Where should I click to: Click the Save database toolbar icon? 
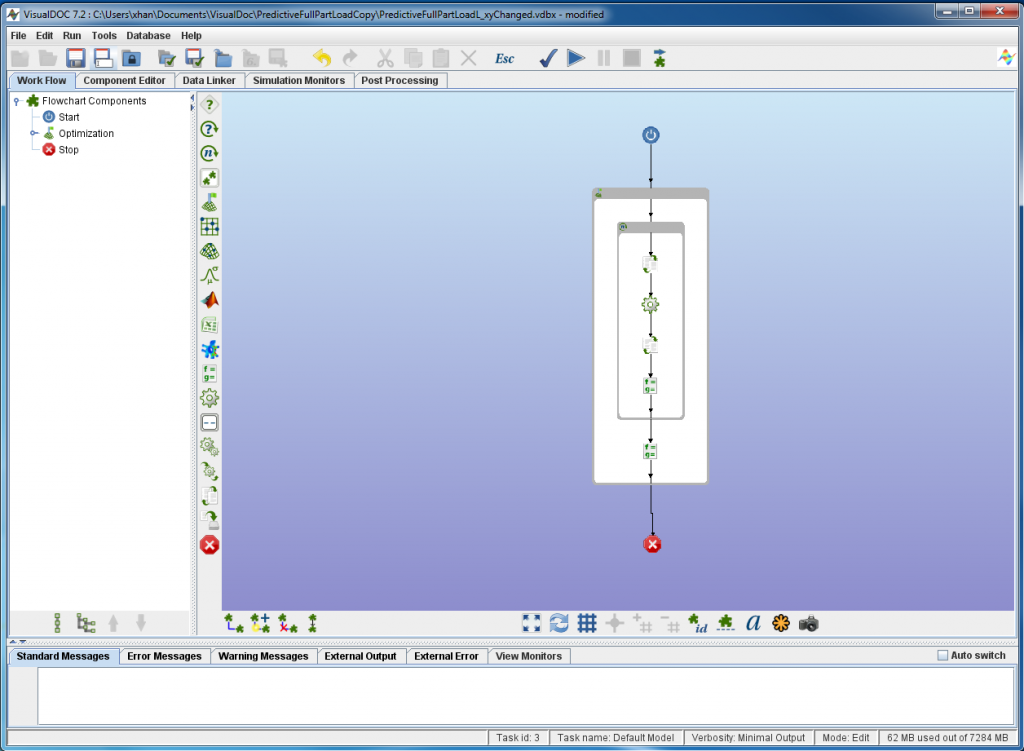(x=76, y=58)
